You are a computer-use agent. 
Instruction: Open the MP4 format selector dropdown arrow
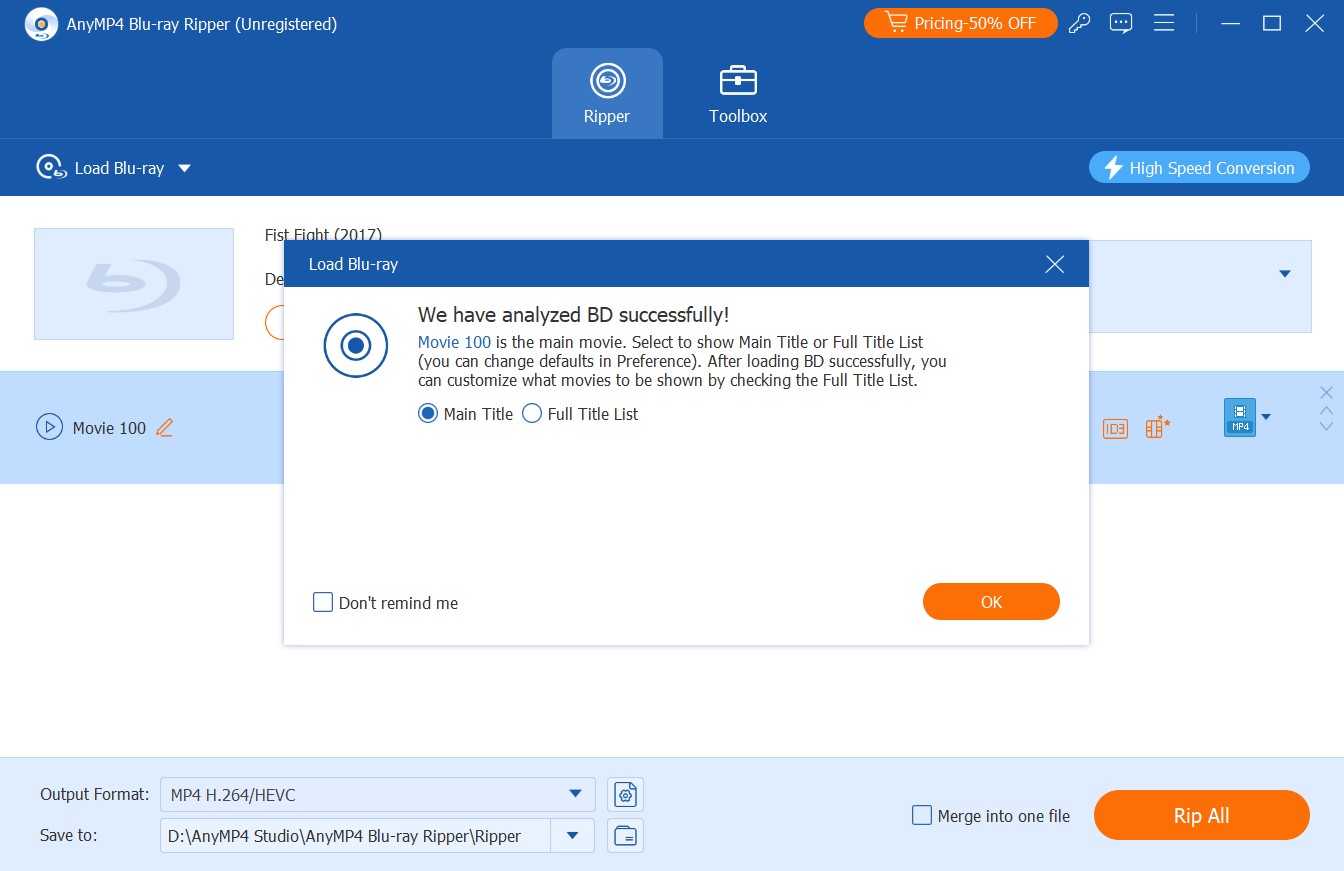point(1266,418)
